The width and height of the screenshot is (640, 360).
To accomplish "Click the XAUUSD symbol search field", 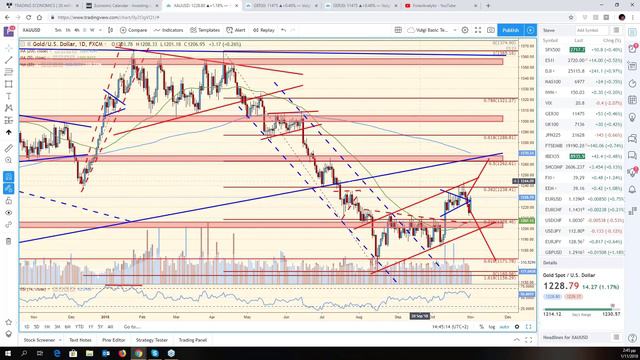I will click(32, 30).
